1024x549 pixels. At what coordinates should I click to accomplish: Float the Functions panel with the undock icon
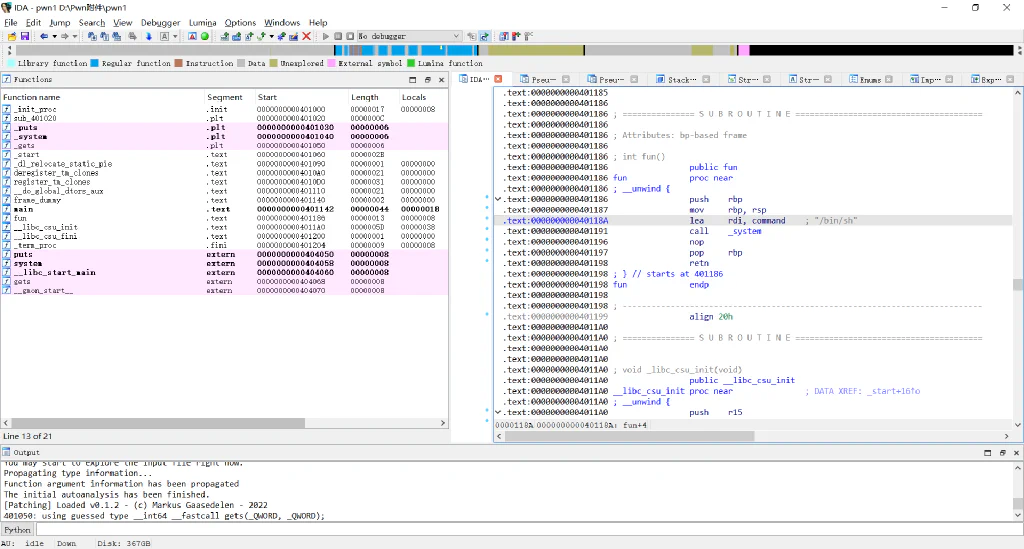click(x=427, y=80)
